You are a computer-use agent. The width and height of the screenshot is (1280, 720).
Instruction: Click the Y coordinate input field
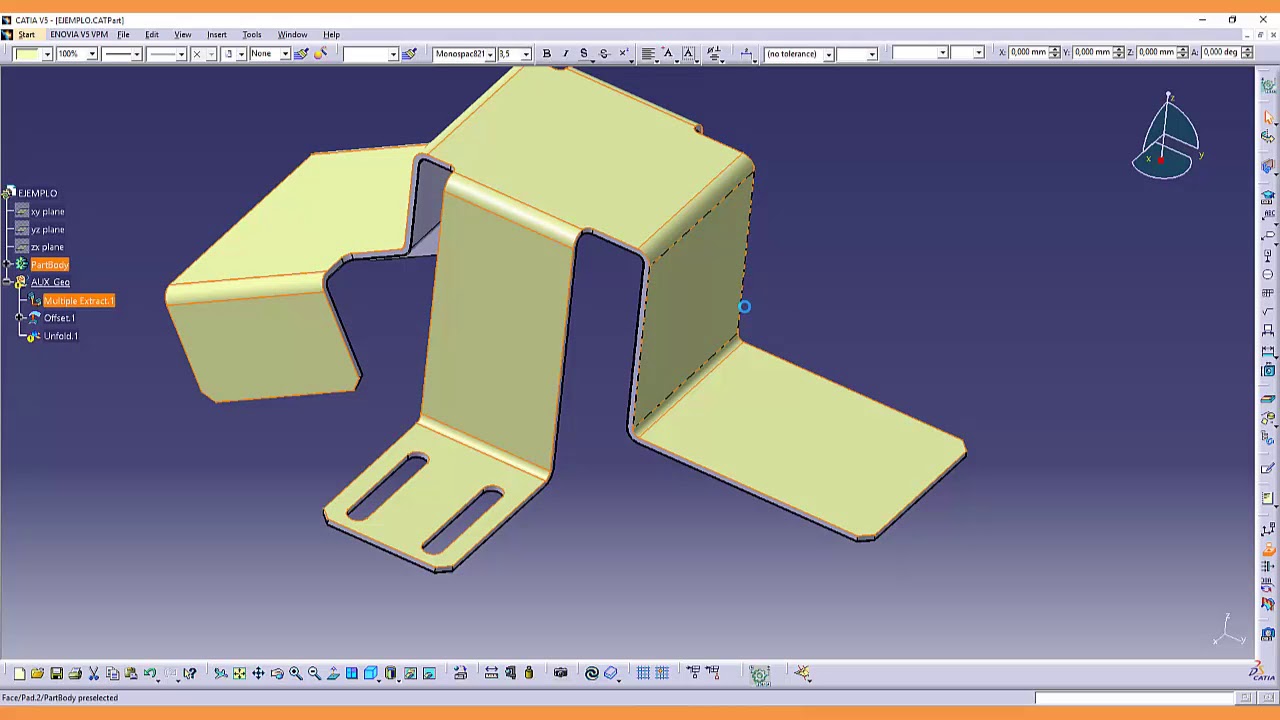tap(1092, 53)
